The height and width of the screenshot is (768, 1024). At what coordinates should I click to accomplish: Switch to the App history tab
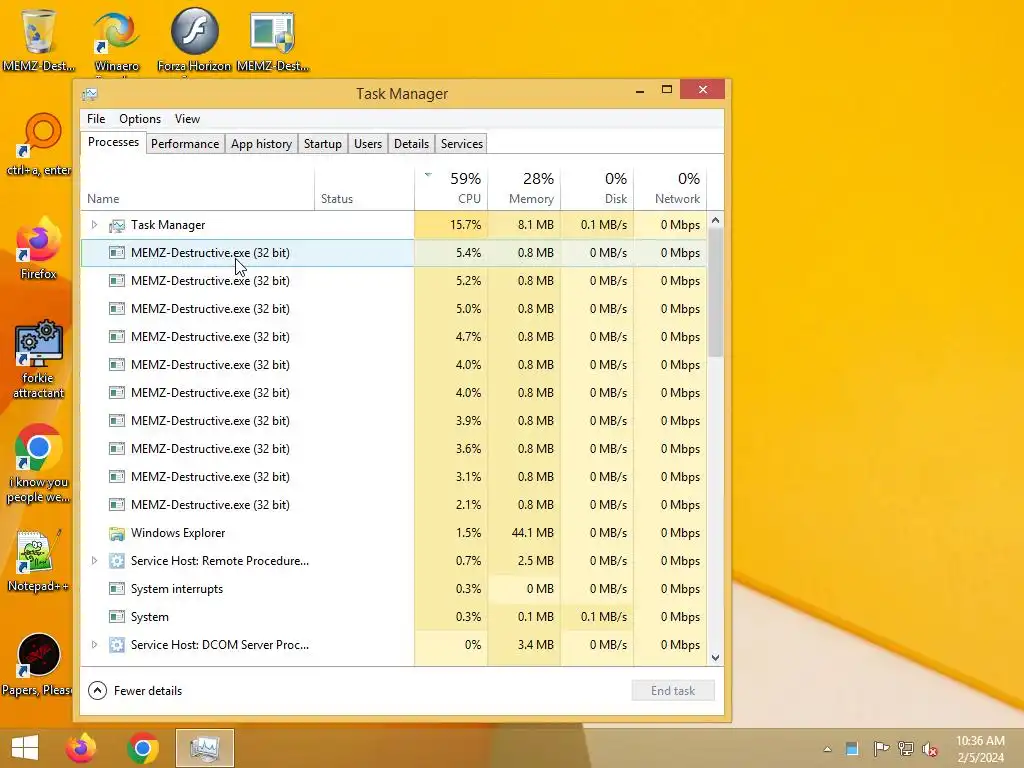261,144
